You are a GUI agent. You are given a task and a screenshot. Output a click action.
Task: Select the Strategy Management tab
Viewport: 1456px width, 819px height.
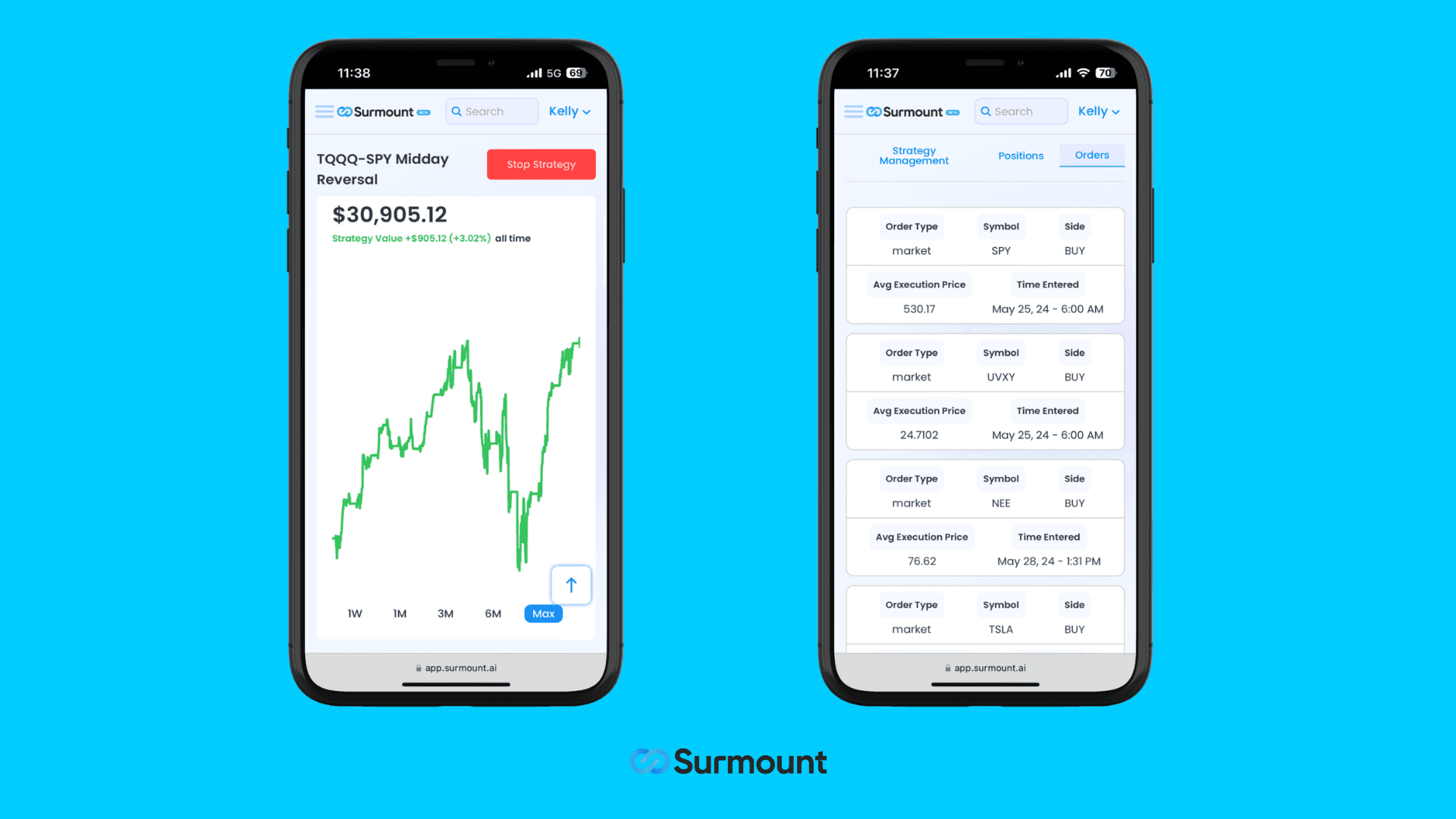[913, 155]
